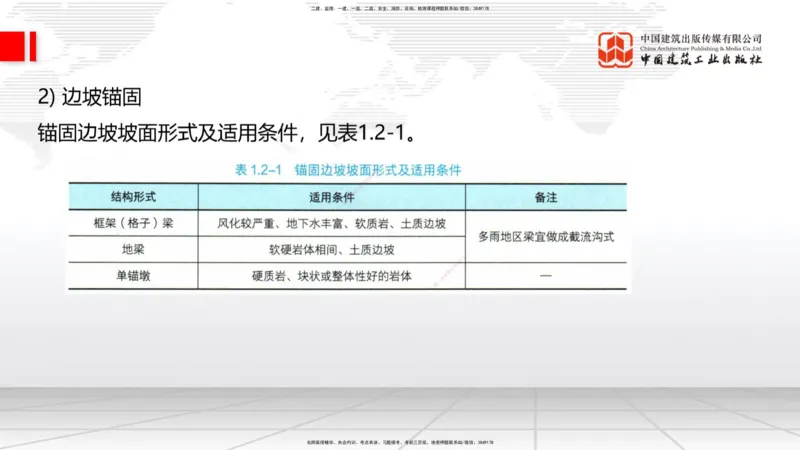Click the '结构形式' table header
This screenshot has width=800, height=450.
(x=133, y=197)
